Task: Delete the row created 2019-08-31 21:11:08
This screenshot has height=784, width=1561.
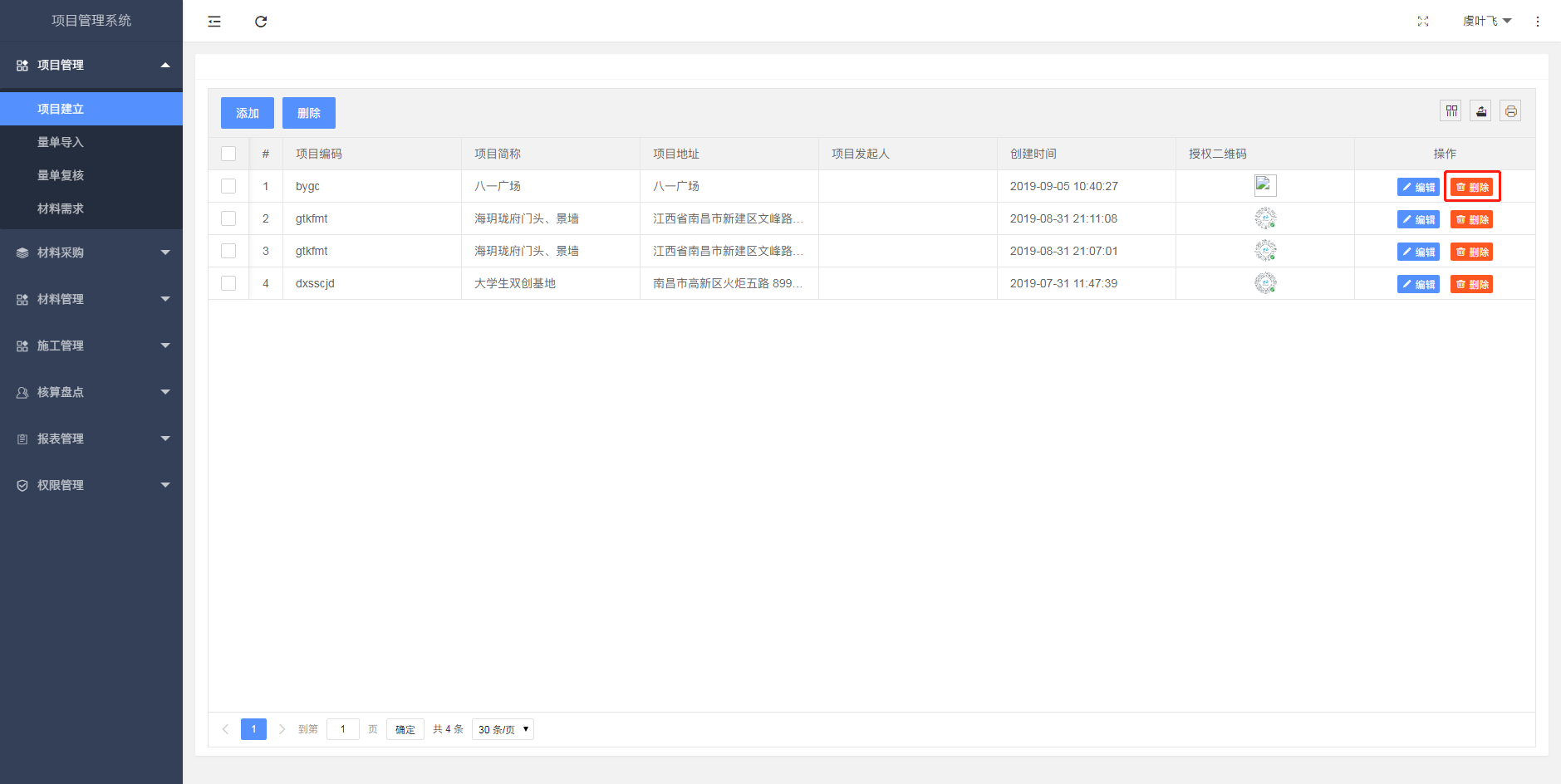Action: (1471, 219)
